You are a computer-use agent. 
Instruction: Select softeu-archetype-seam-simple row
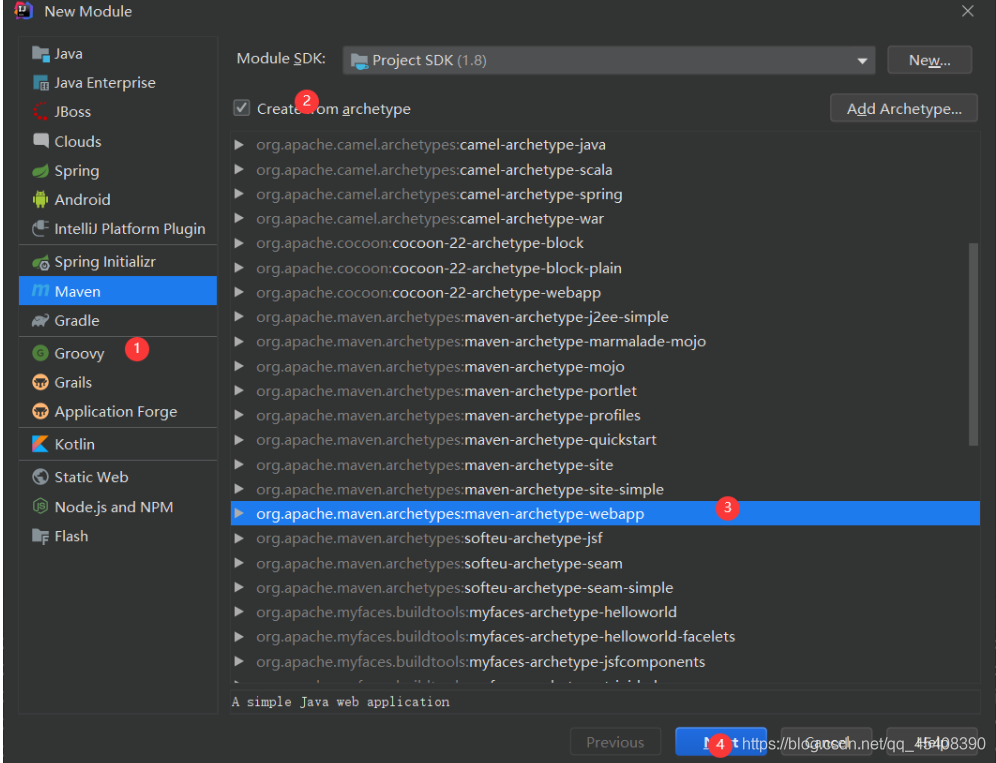tap(605, 588)
